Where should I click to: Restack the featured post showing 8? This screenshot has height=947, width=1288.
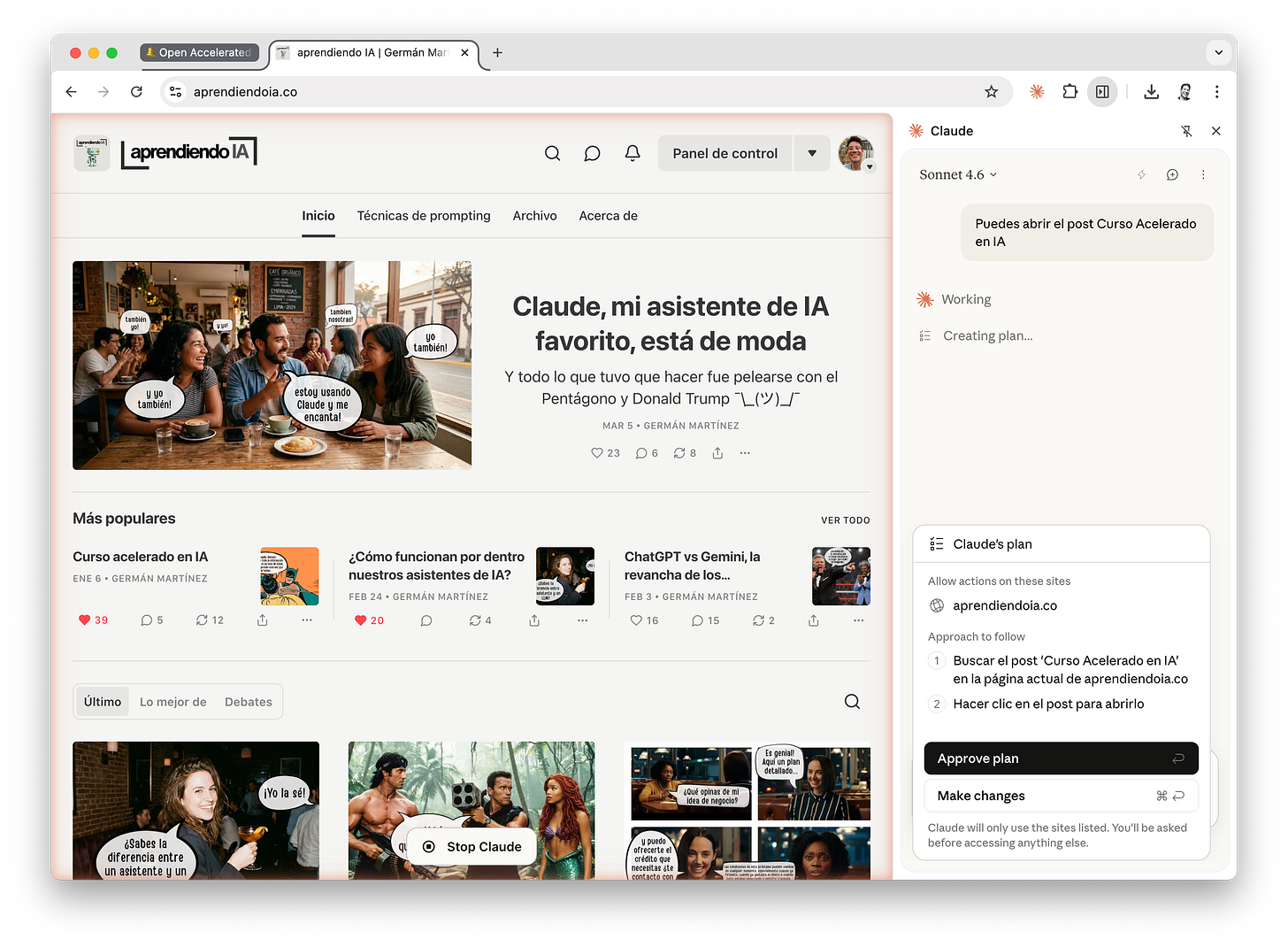coord(685,453)
